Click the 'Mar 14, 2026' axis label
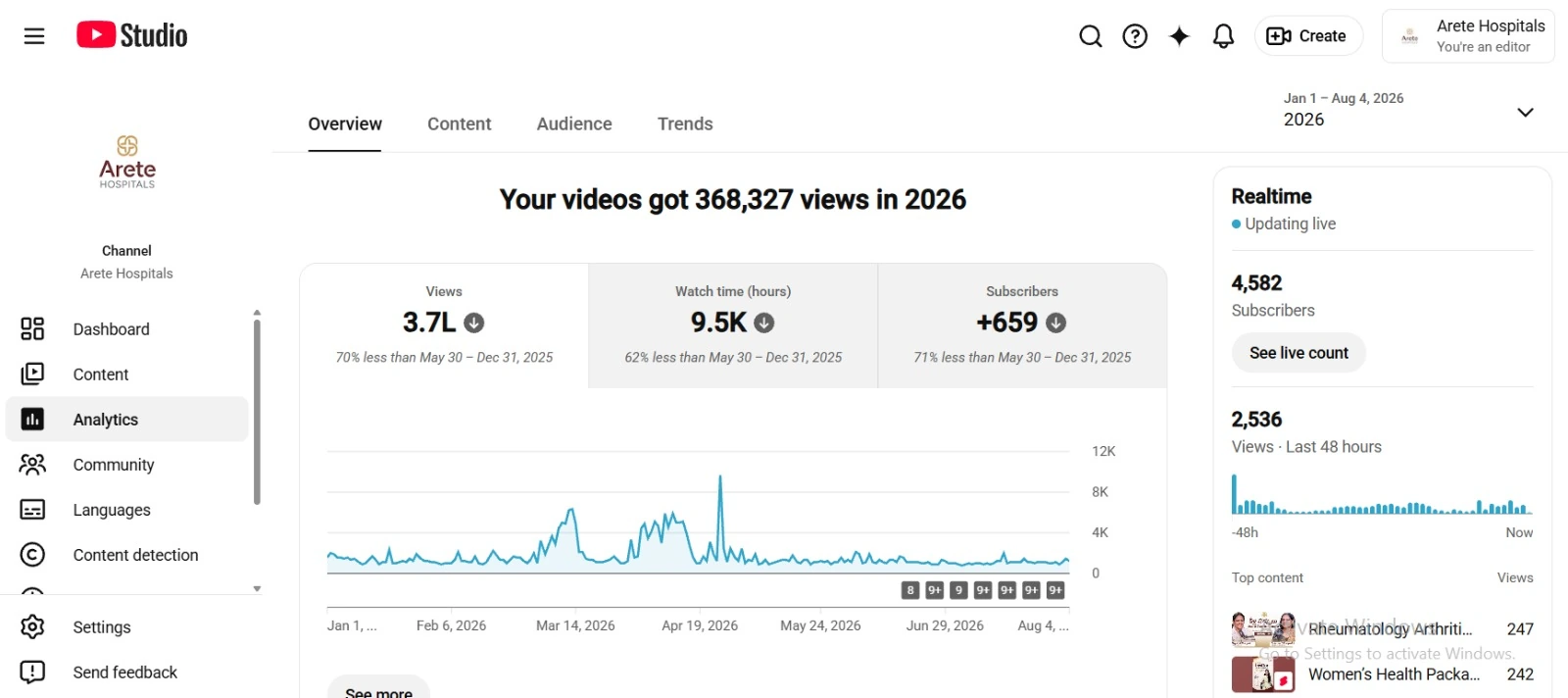 [x=575, y=625]
